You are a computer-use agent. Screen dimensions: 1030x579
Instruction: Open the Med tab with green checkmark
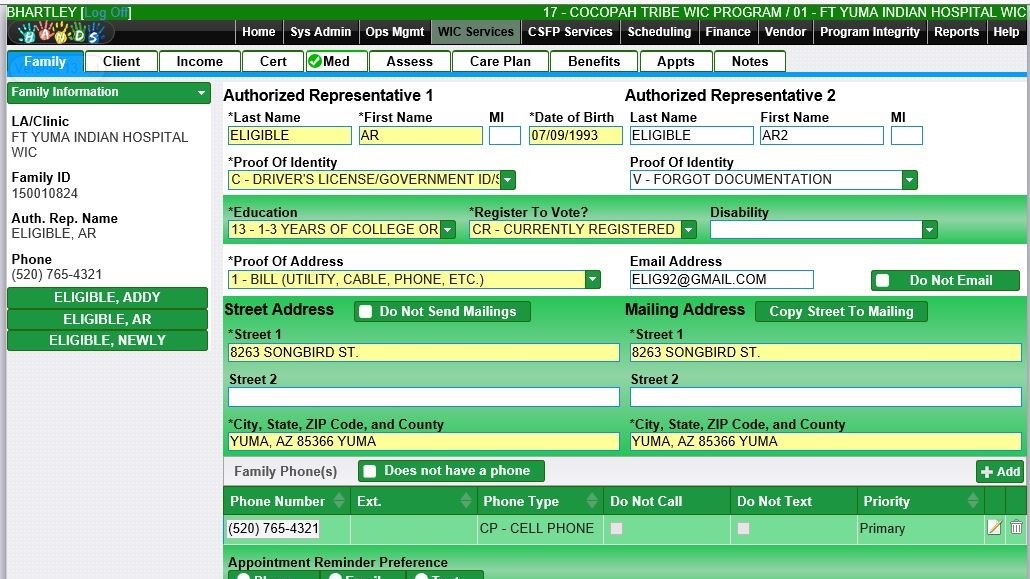tap(329, 61)
